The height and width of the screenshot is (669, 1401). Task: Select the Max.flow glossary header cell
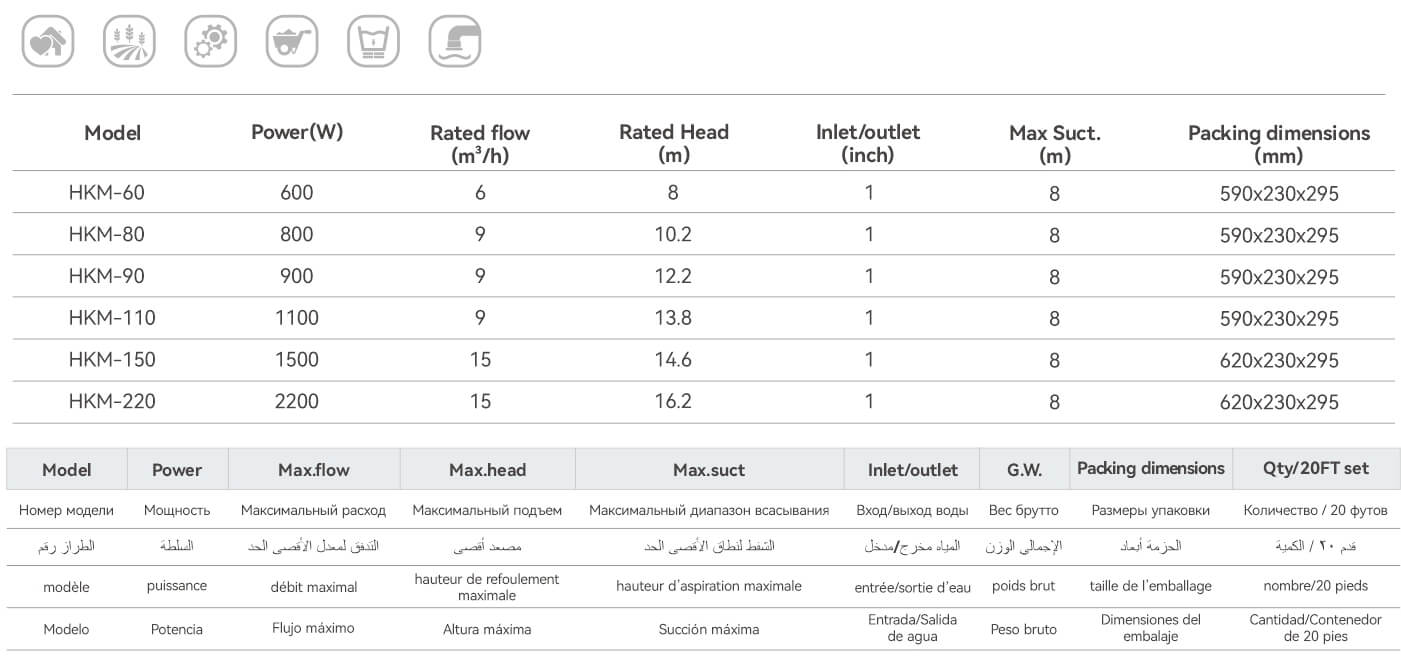click(314, 469)
